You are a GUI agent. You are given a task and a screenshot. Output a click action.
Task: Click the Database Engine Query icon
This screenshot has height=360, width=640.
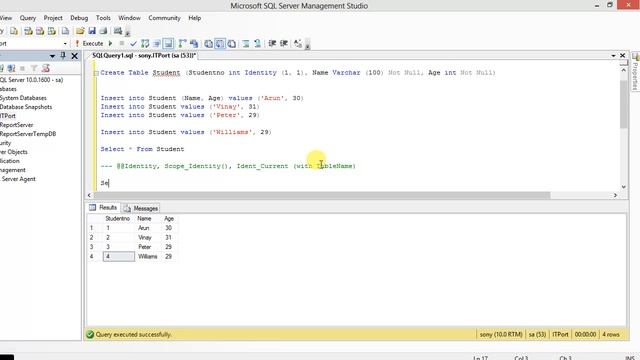pyautogui.click(x=14, y=31)
